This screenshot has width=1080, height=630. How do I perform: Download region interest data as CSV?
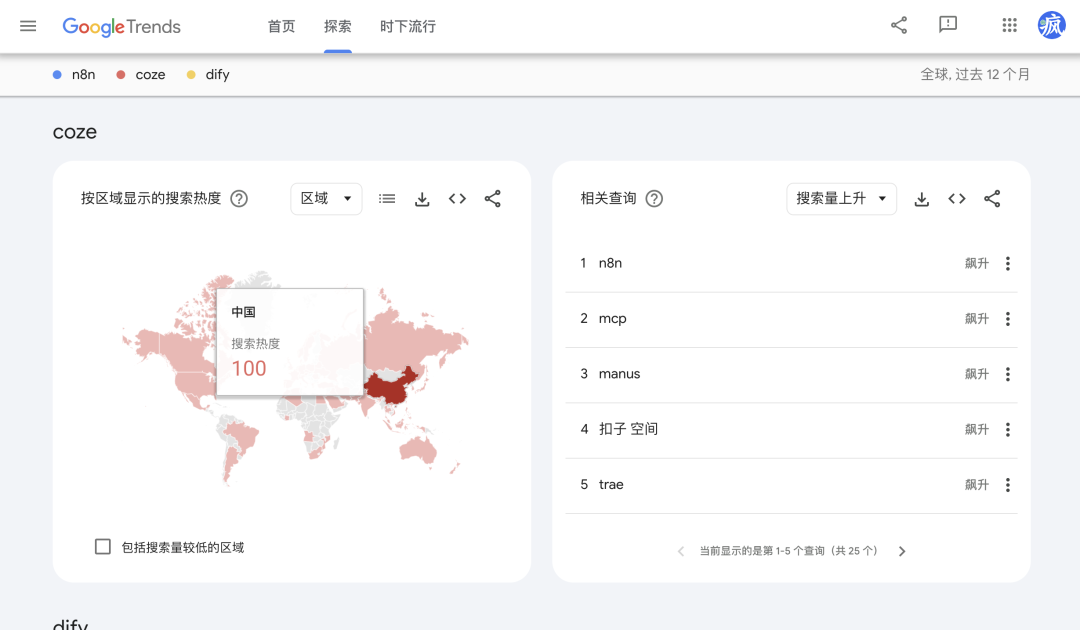click(422, 199)
